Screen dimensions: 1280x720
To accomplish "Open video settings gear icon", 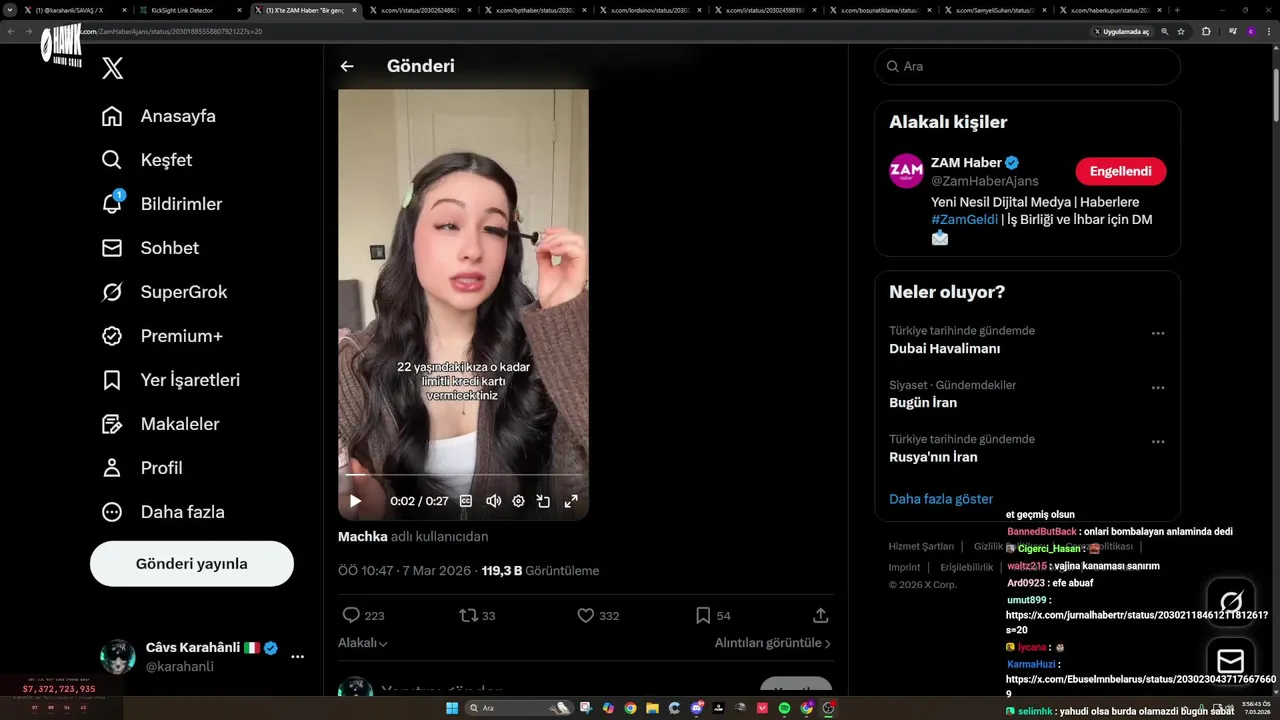I will click(518, 501).
